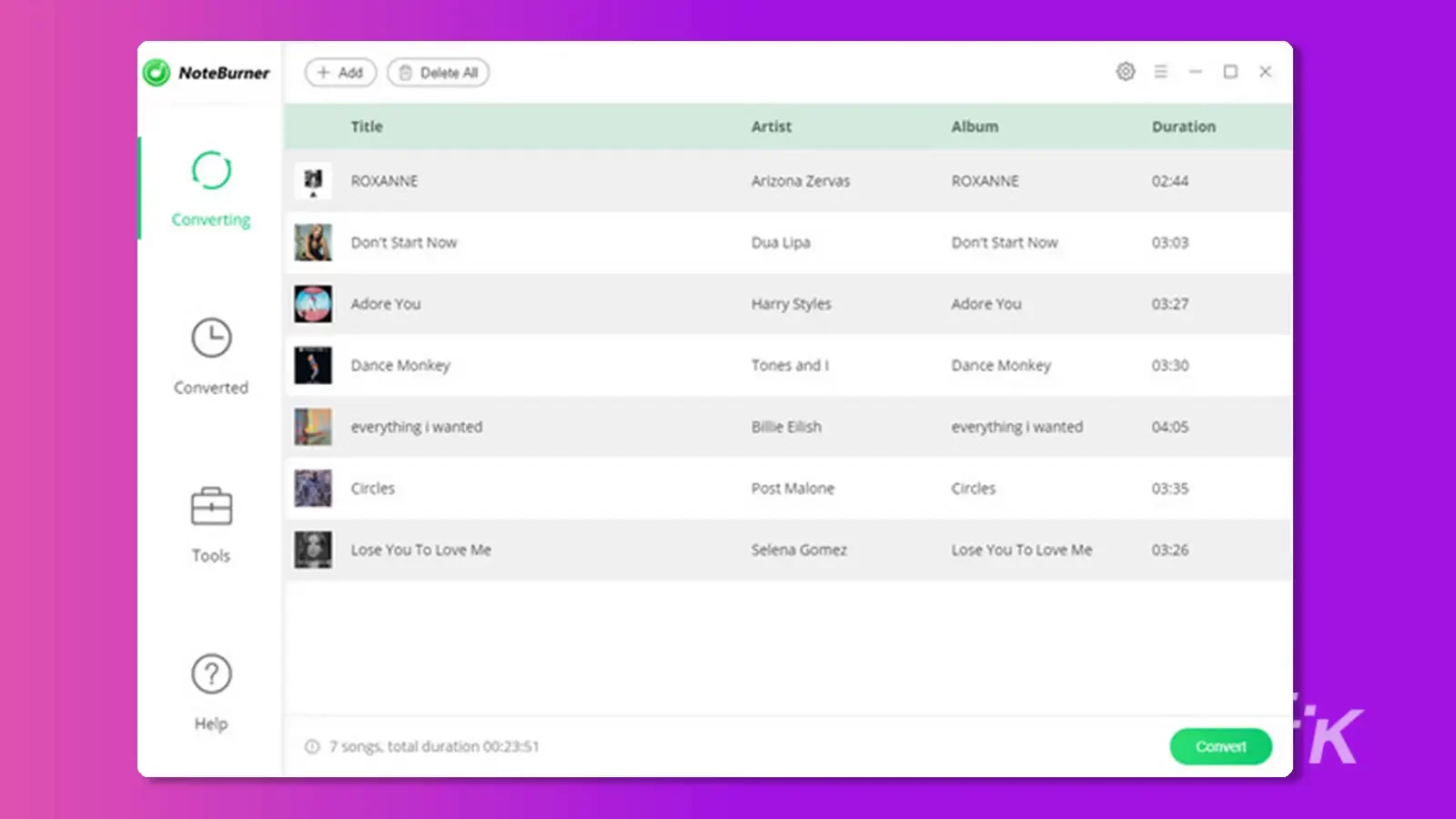The width and height of the screenshot is (1456, 819).
Task: Click the NoteBurner logo icon
Action: (157, 73)
